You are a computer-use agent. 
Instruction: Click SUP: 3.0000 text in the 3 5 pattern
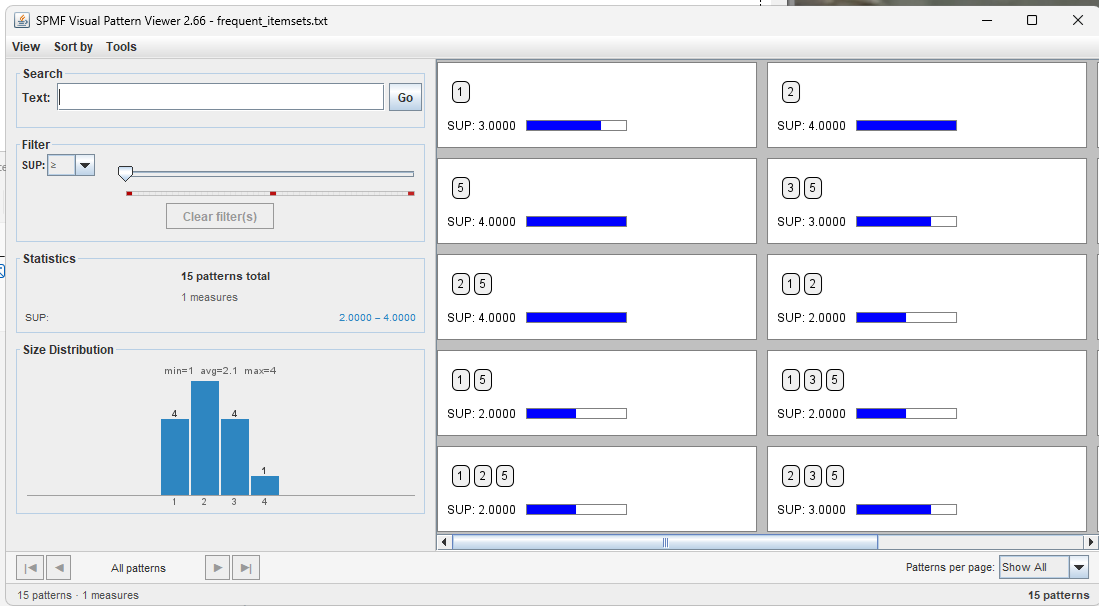point(812,221)
